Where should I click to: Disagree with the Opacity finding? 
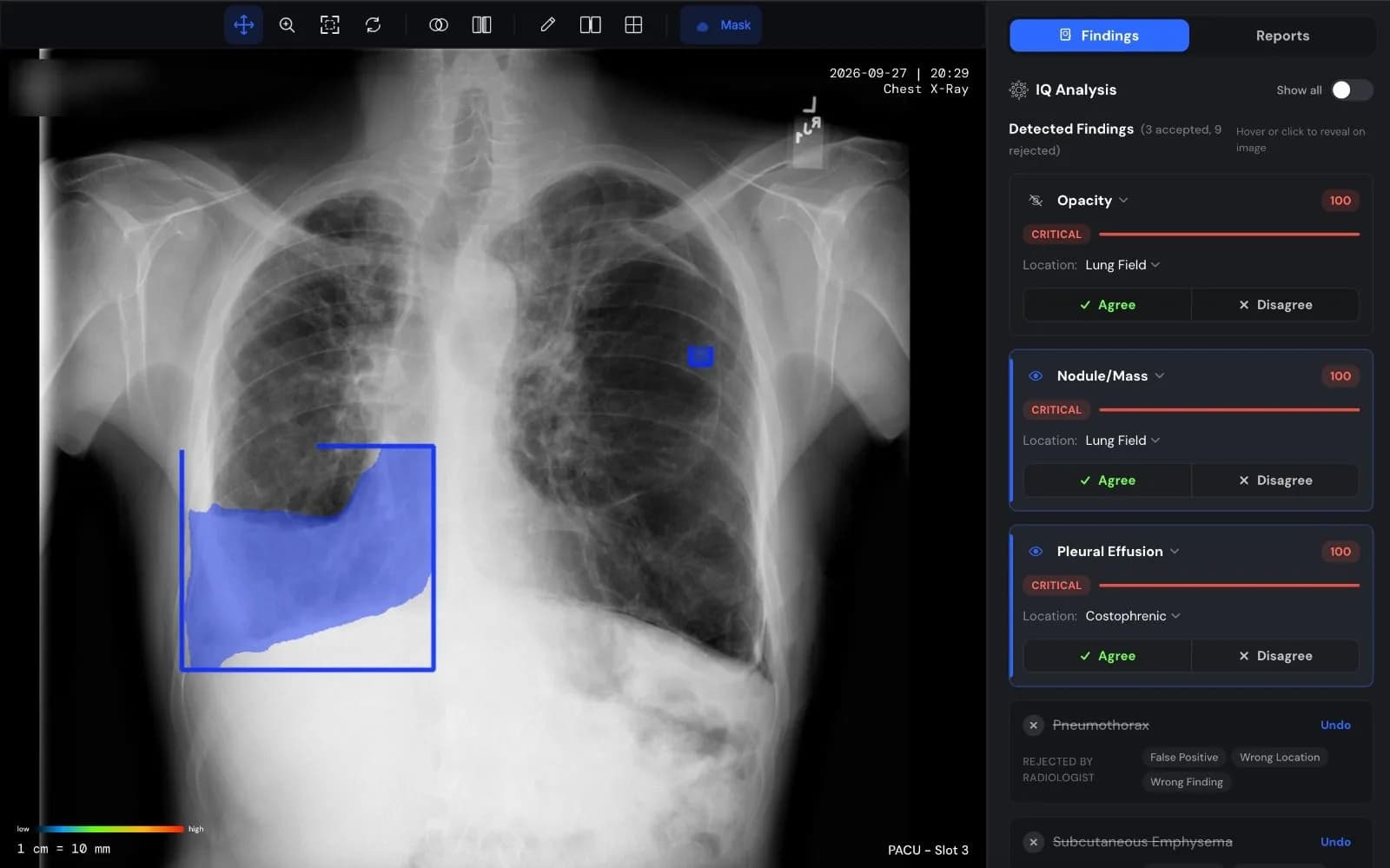[x=1275, y=305]
